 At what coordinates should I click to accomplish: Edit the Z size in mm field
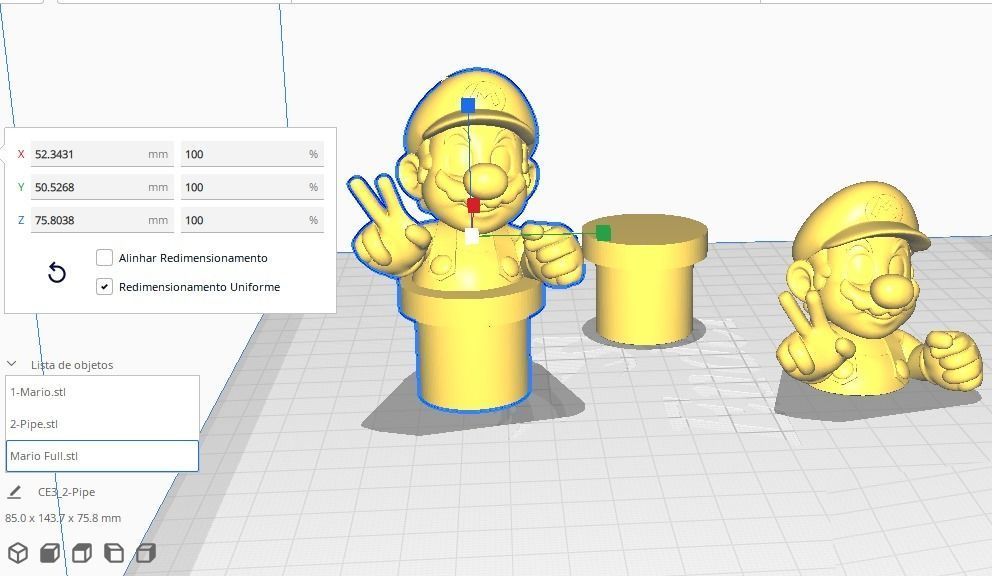point(102,220)
